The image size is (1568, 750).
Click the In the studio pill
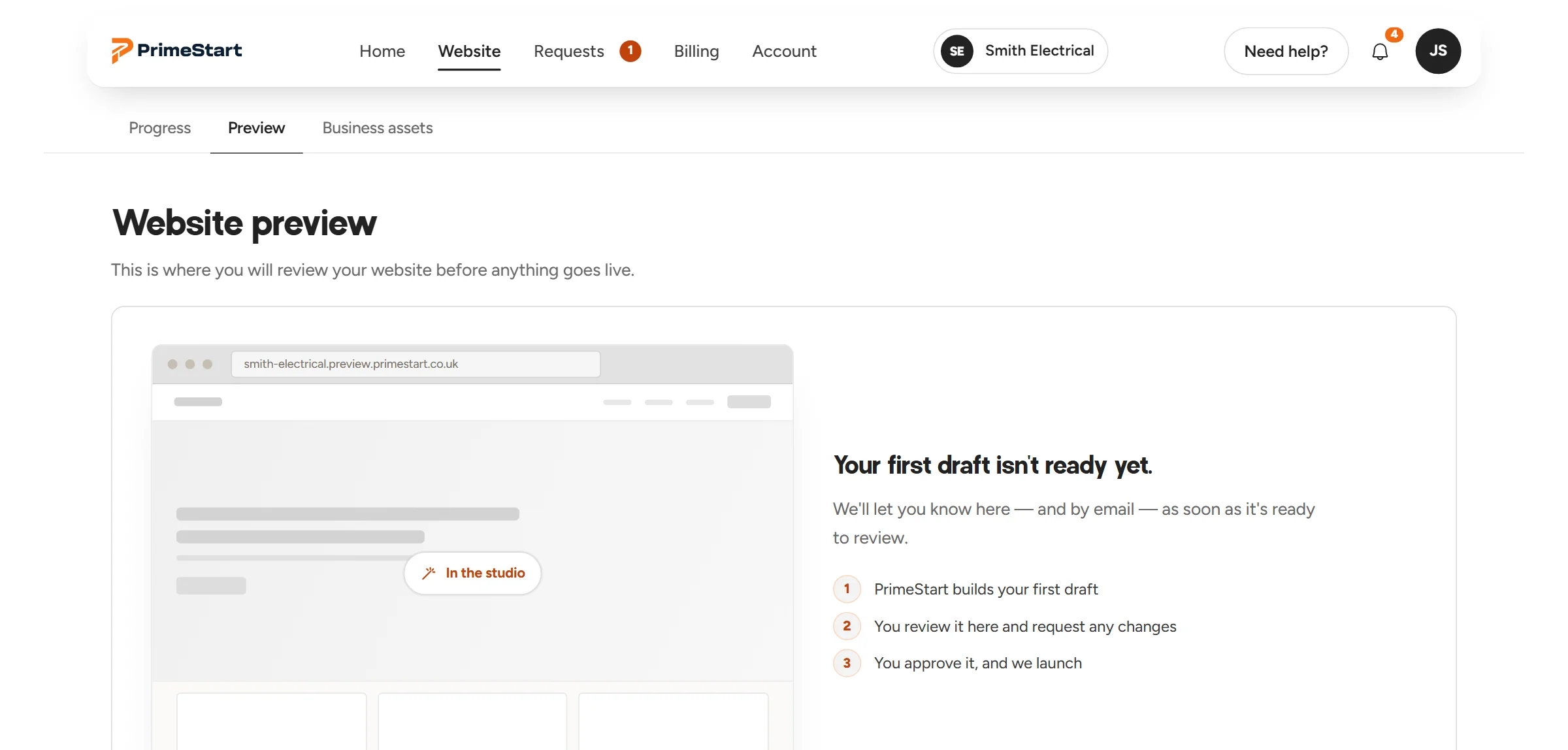point(472,573)
